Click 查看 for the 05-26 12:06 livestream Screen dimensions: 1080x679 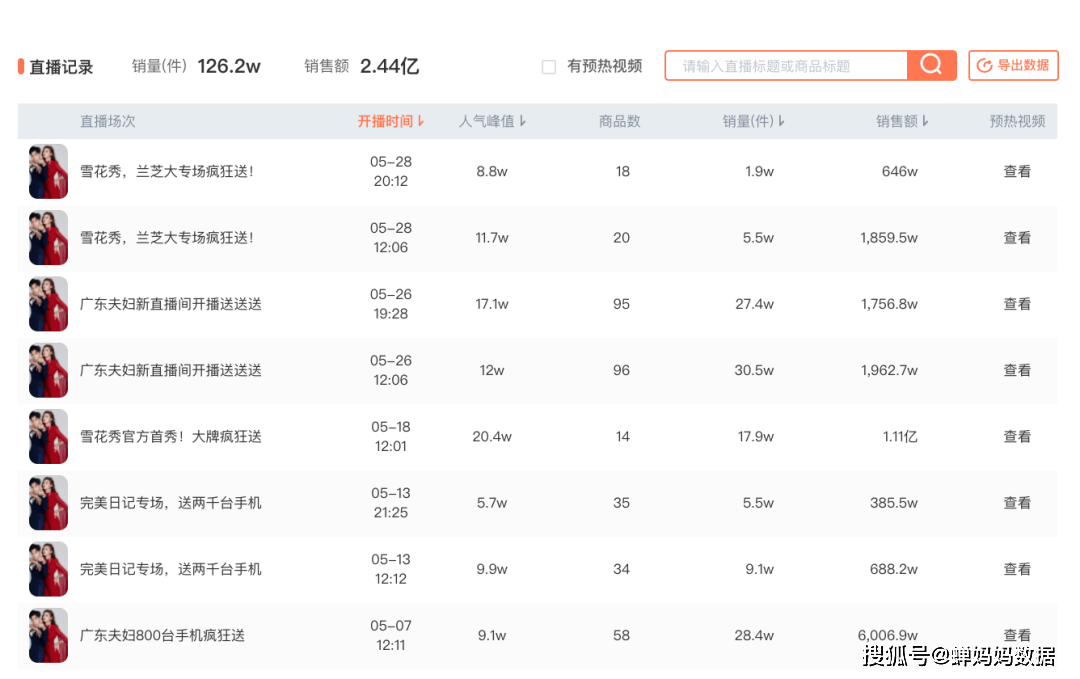click(1016, 370)
